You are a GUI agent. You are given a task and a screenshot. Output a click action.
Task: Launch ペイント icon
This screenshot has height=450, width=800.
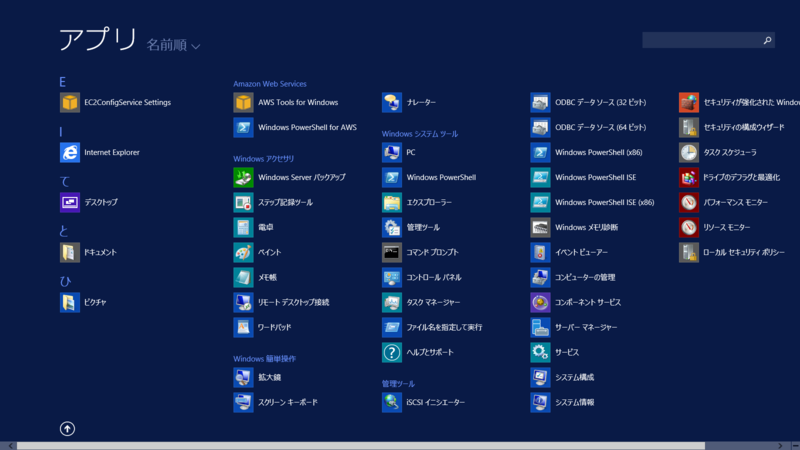coord(243,253)
